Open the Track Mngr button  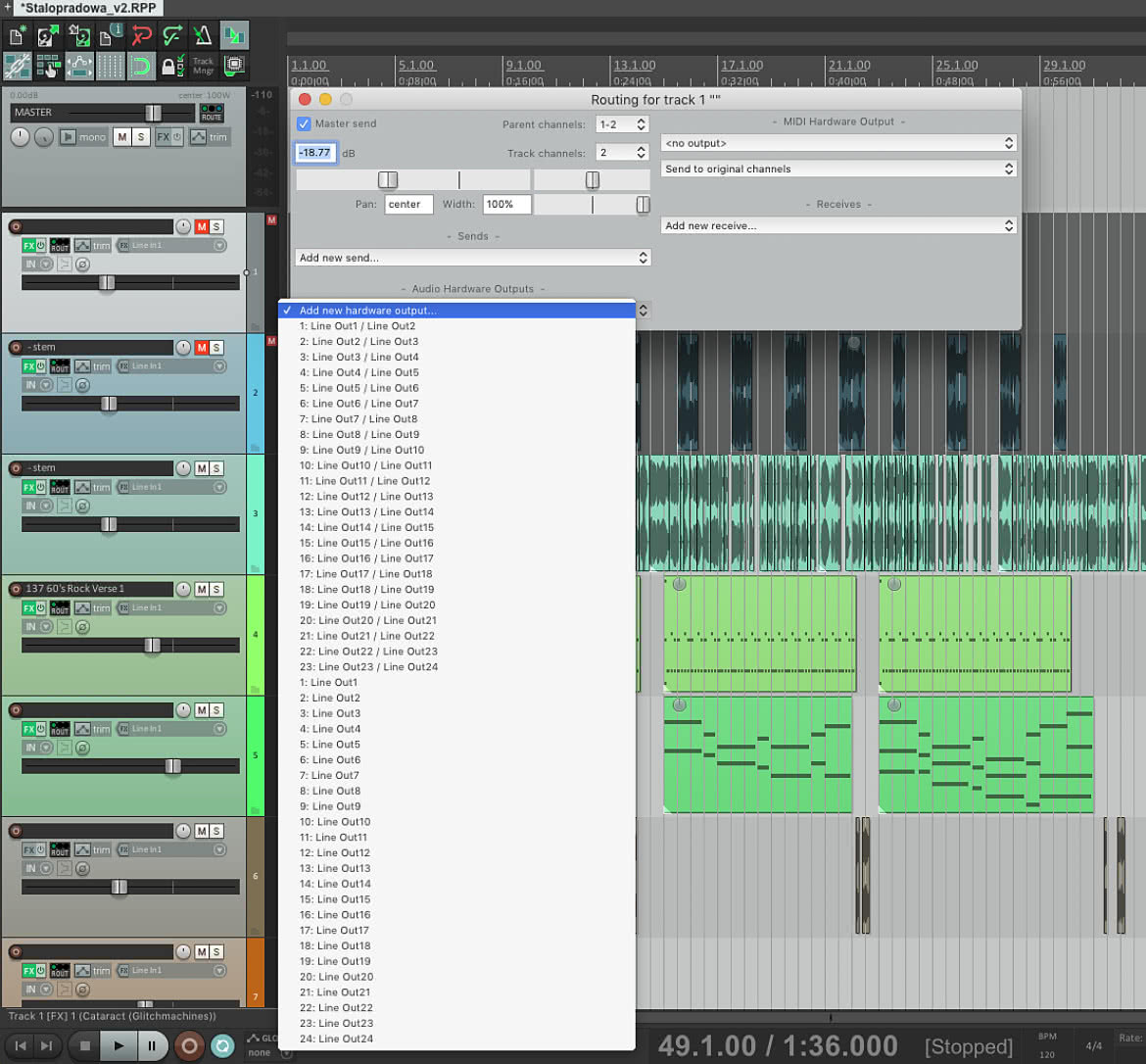pyautogui.click(x=203, y=67)
